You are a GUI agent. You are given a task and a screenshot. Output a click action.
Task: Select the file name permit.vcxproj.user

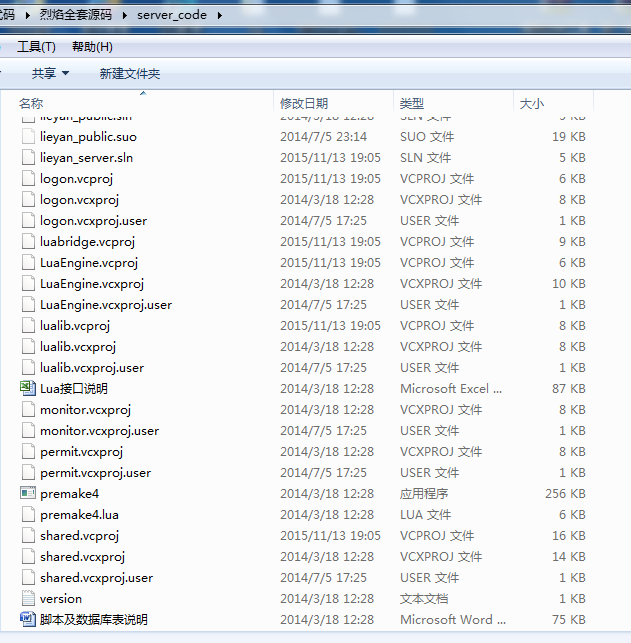96,472
